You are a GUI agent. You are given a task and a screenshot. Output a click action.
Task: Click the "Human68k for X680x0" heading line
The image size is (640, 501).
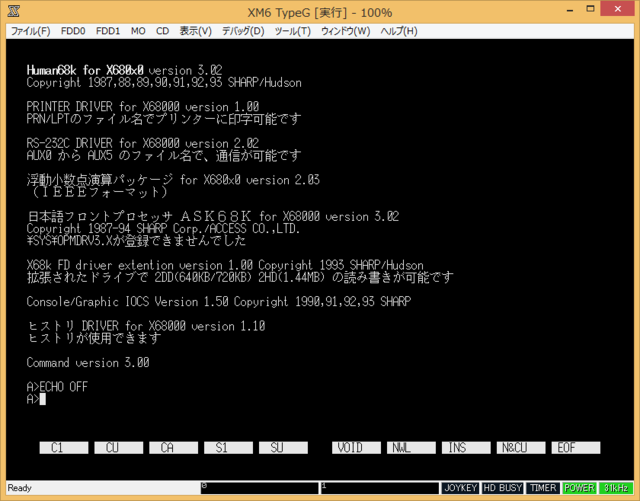pyautogui.click(x=124, y=70)
